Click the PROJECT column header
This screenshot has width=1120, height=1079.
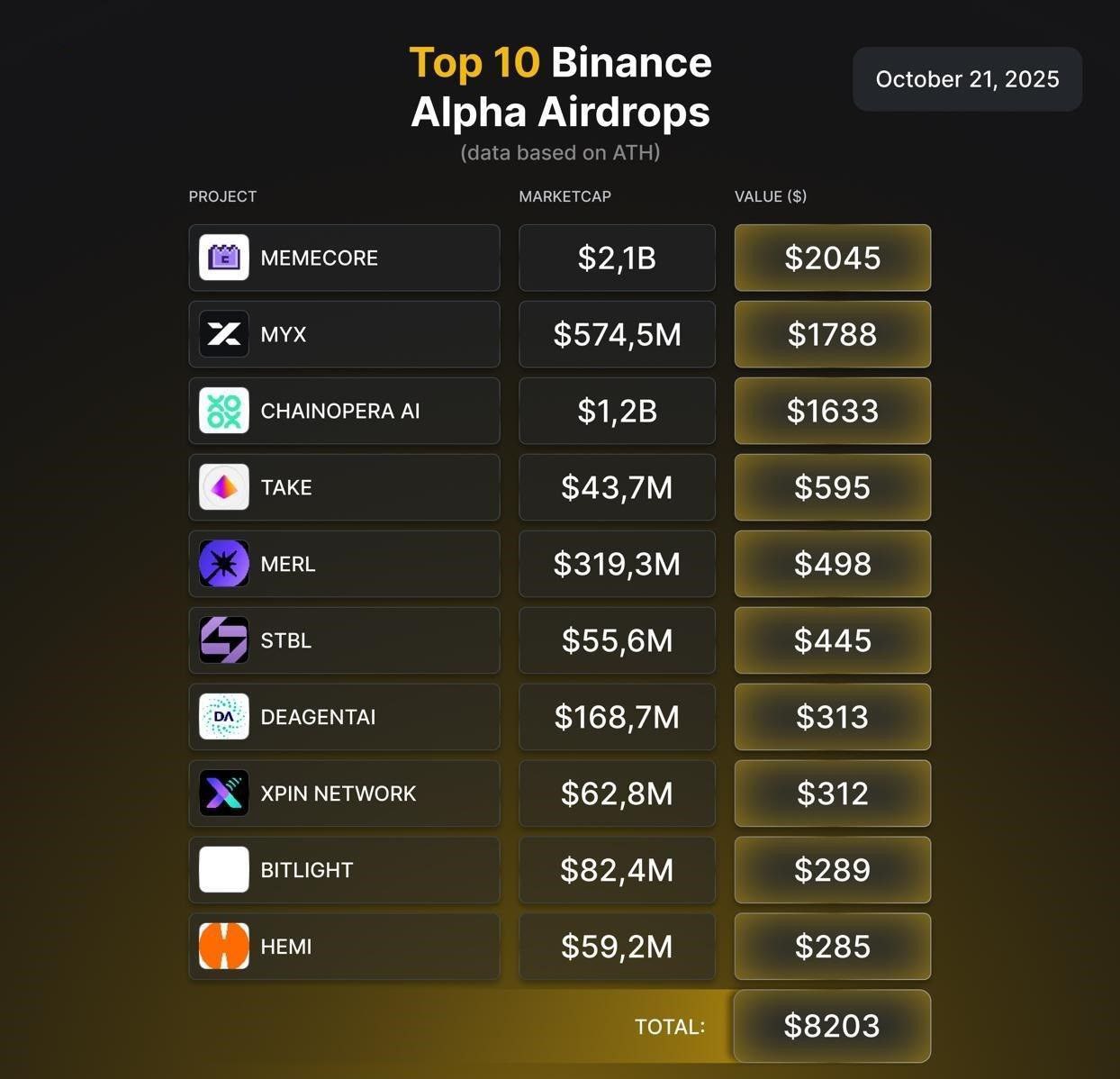222,196
